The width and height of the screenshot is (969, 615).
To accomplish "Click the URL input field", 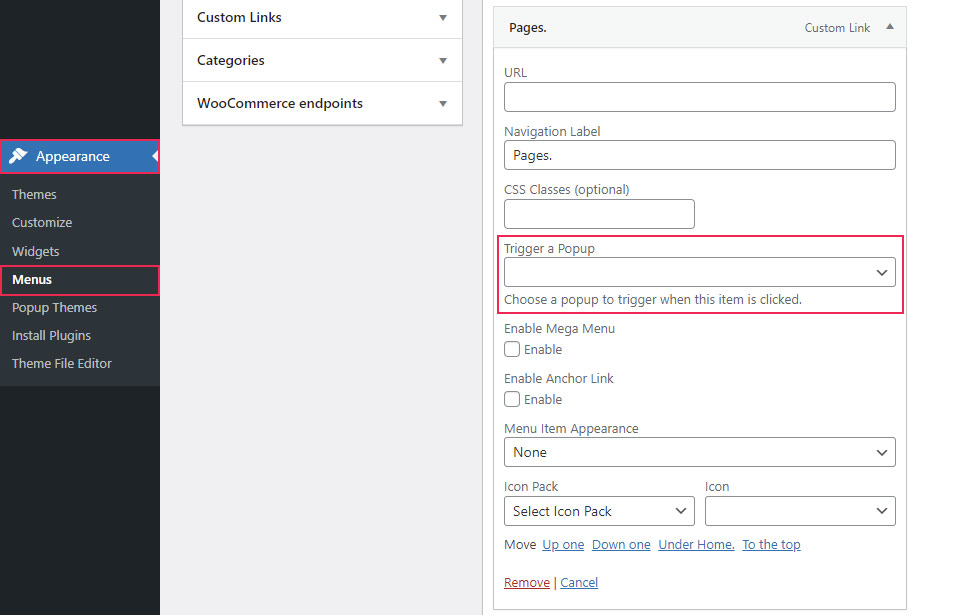I will click(x=699, y=97).
